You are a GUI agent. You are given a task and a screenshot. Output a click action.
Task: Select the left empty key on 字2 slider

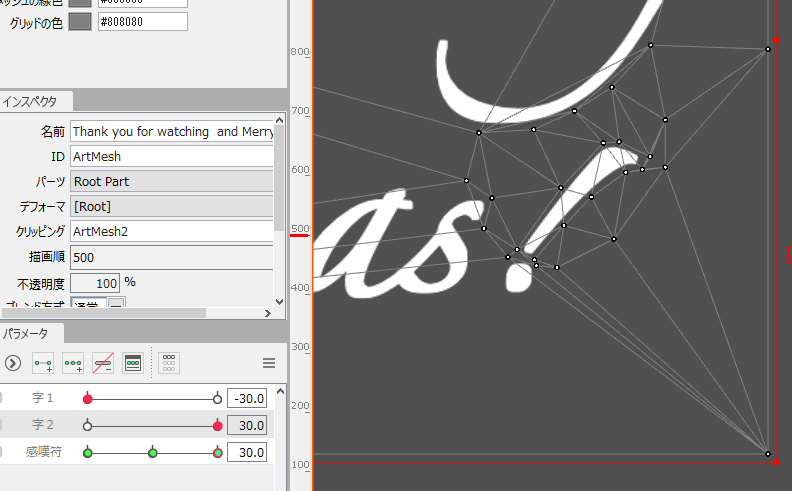(x=87, y=426)
